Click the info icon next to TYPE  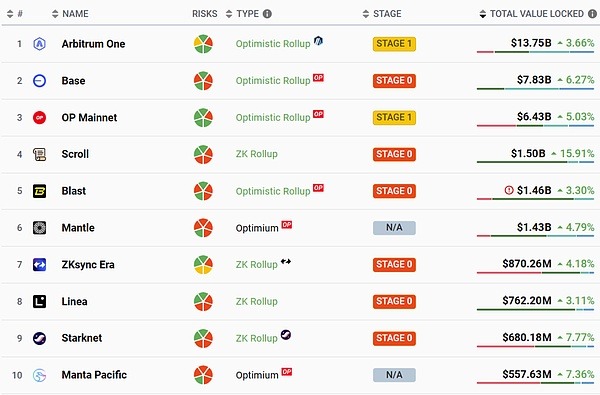(x=267, y=14)
